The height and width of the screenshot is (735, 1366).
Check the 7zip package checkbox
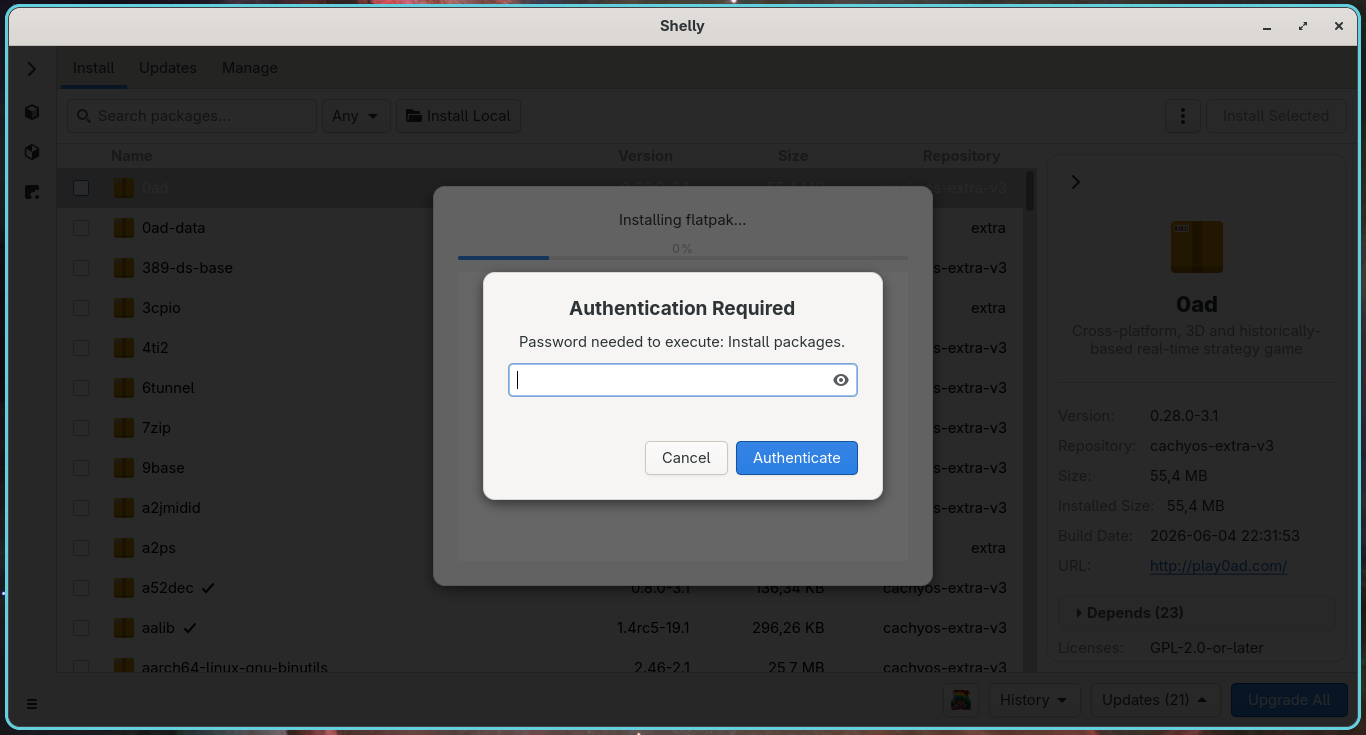(x=81, y=428)
